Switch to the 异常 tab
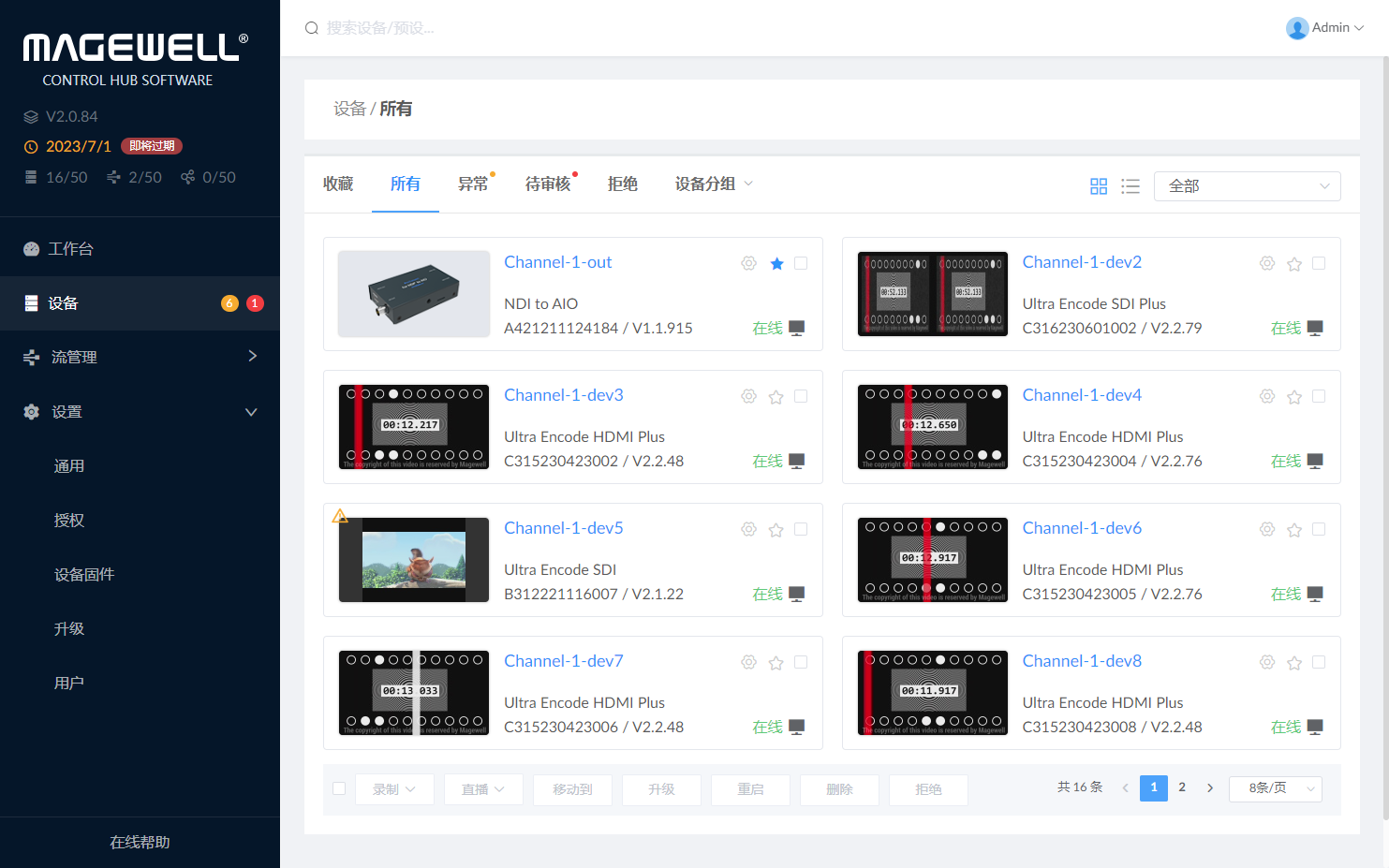The image size is (1389, 868). pyautogui.click(x=473, y=184)
